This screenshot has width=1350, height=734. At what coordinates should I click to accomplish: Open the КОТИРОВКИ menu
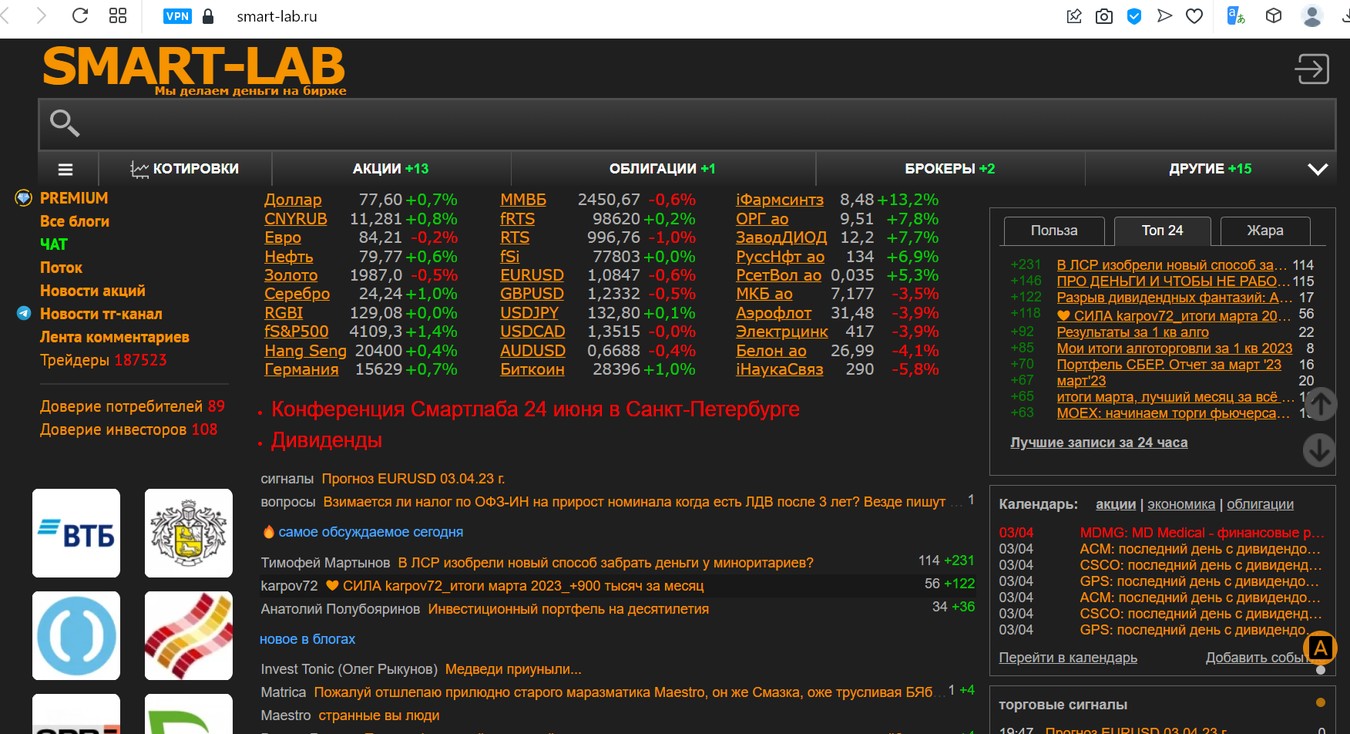point(184,169)
